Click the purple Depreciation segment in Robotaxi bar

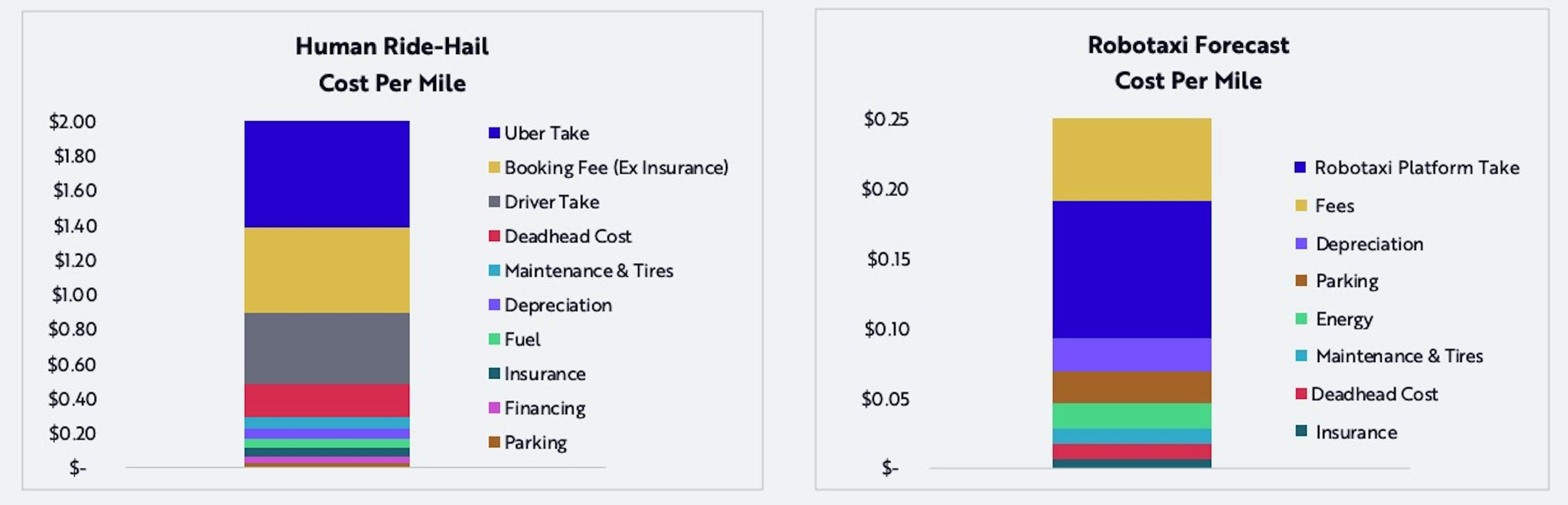[1131, 355]
